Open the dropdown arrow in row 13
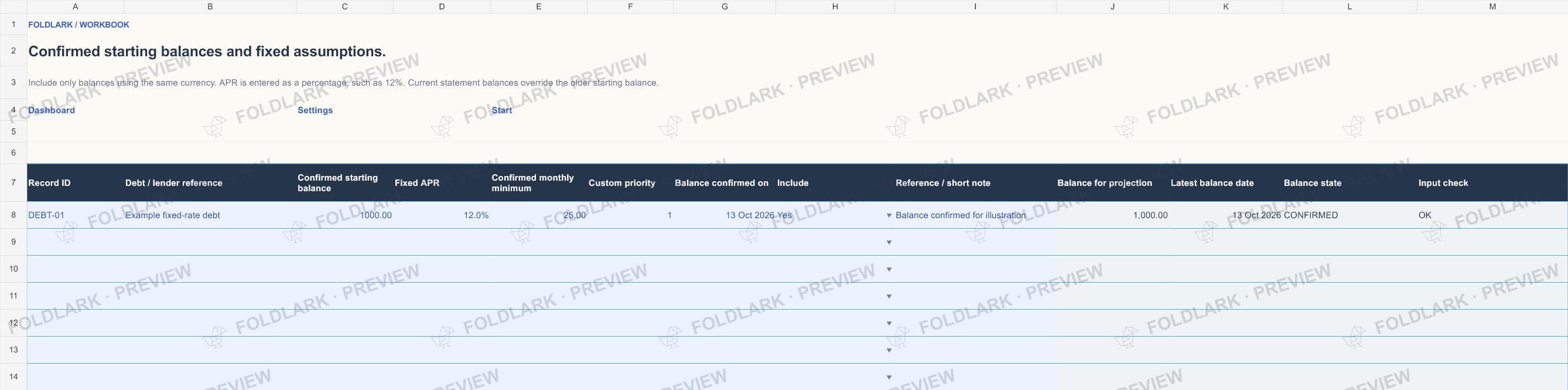This screenshot has height=390, width=1568. (x=889, y=350)
